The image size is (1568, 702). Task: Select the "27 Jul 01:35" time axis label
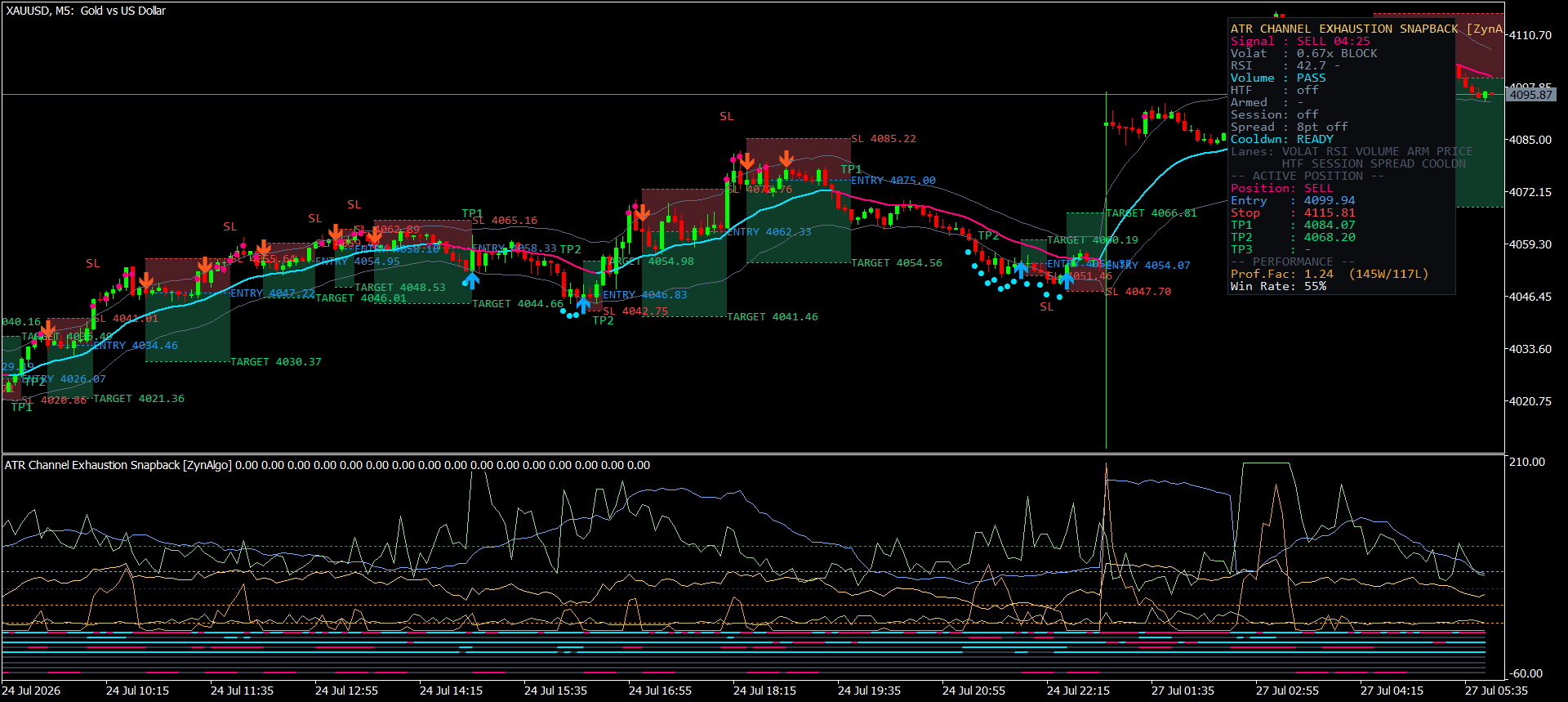pyautogui.click(x=1183, y=691)
